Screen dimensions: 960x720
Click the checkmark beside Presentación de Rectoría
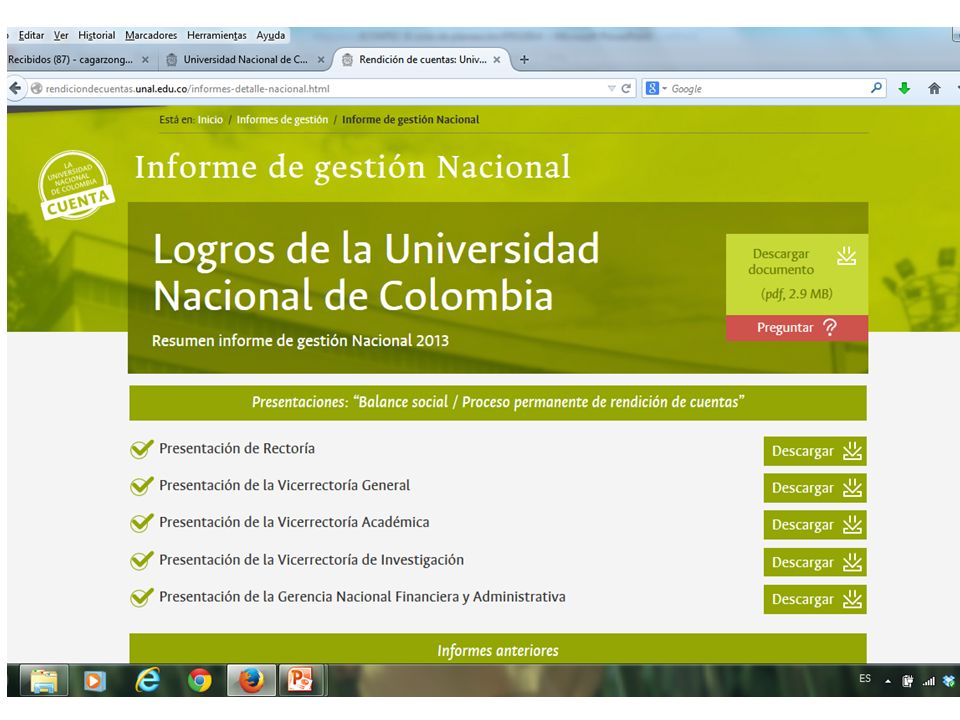click(x=141, y=449)
